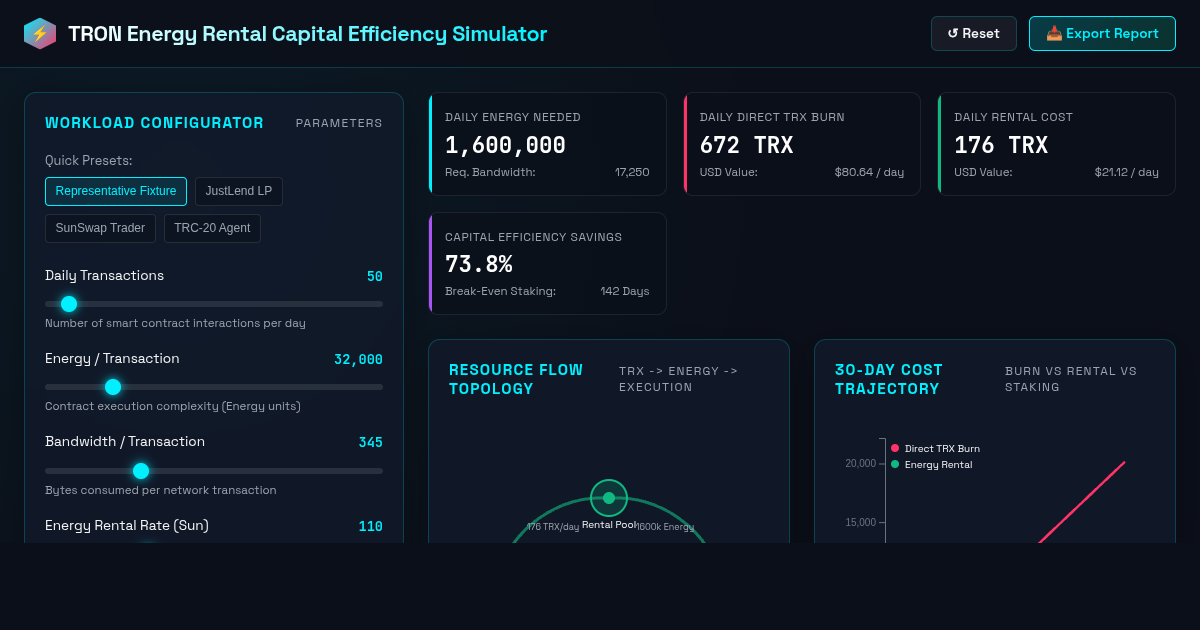
Task: Click the Burn vs Rental vs Staking subtitle
Action: (x=1071, y=379)
